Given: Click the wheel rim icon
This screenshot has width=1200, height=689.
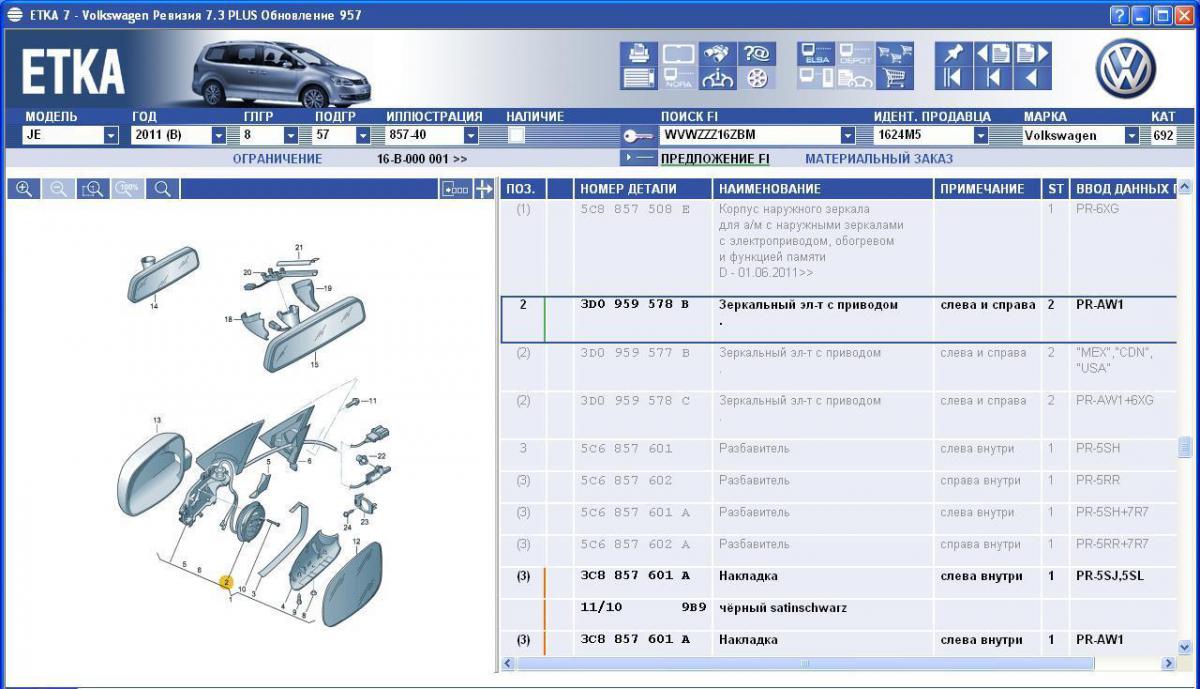Looking at the screenshot, I should pyautogui.click(x=758, y=78).
